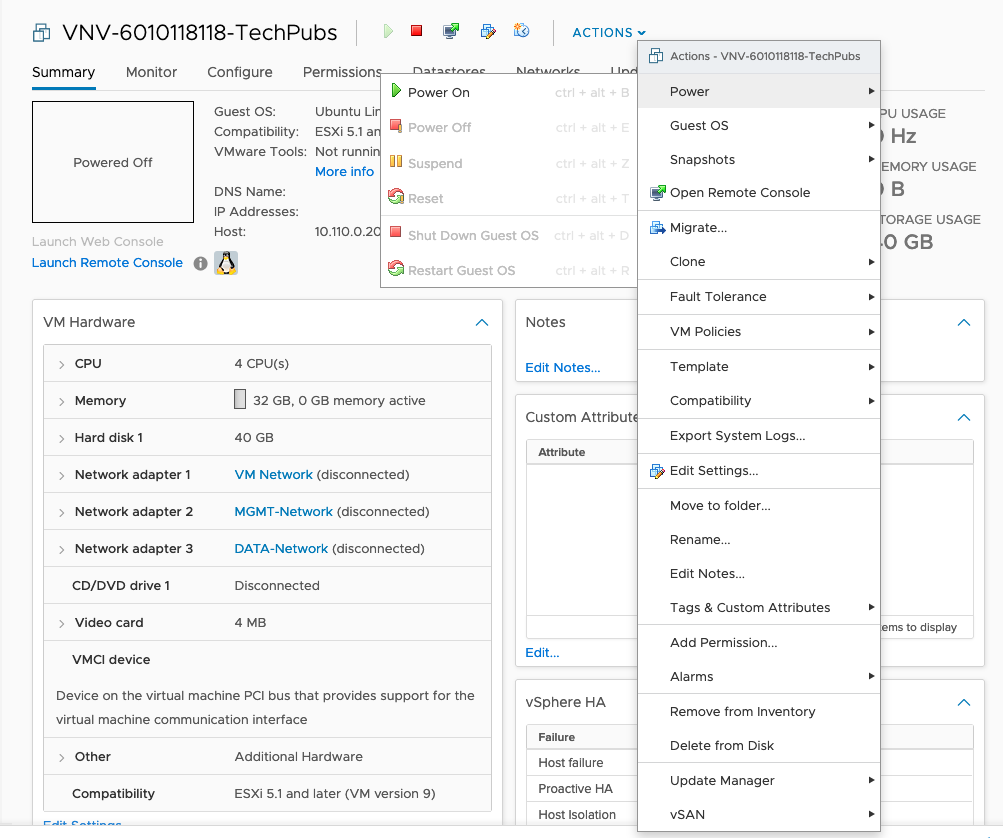Image resolution: width=1003 pixels, height=838 pixels.
Task: Click the Open Remote Console menu icon
Action: pyautogui.click(x=658, y=193)
